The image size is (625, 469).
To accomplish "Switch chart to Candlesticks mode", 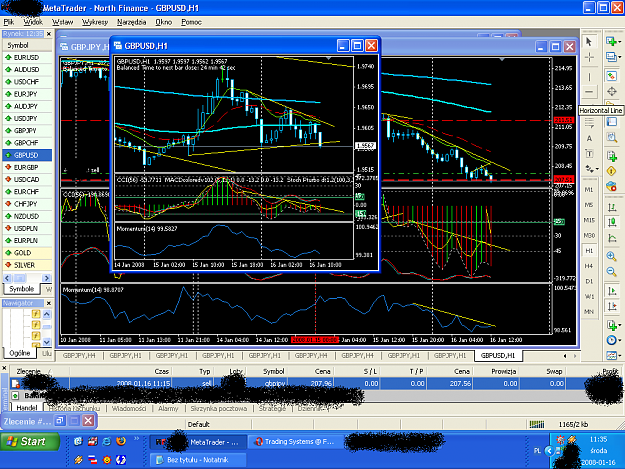I will [611, 222].
